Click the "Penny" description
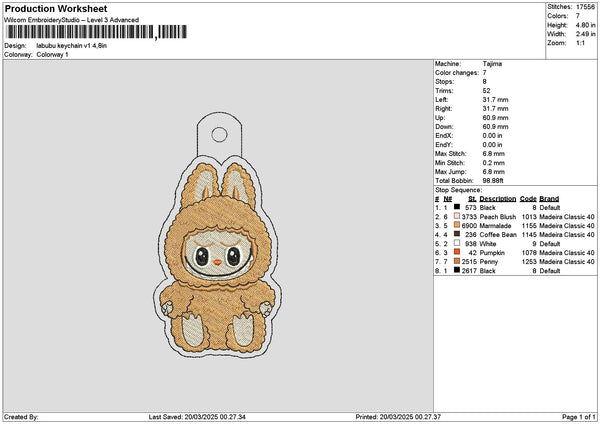The height and width of the screenshot is (424, 600). [x=489, y=262]
